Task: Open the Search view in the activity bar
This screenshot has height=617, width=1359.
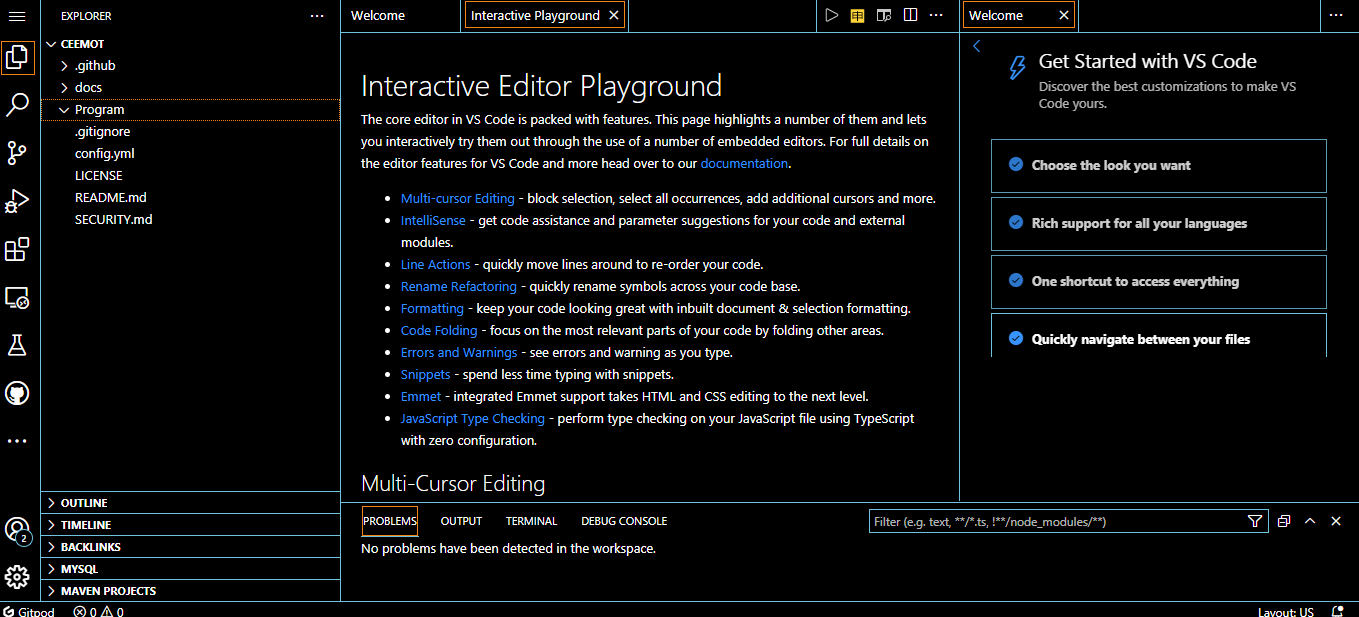Action: [17, 104]
